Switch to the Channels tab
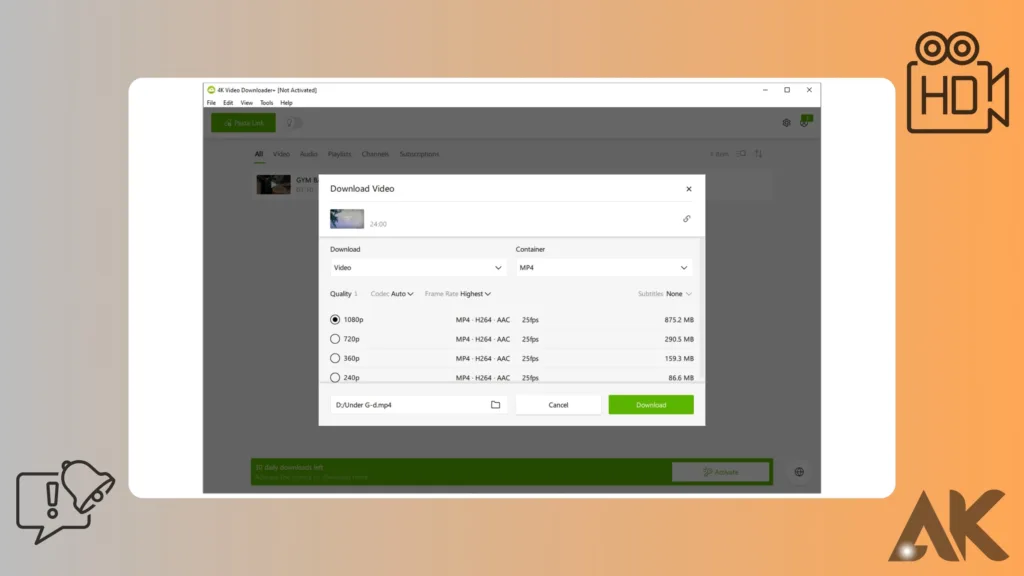The width and height of the screenshot is (1024, 576). click(376, 154)
